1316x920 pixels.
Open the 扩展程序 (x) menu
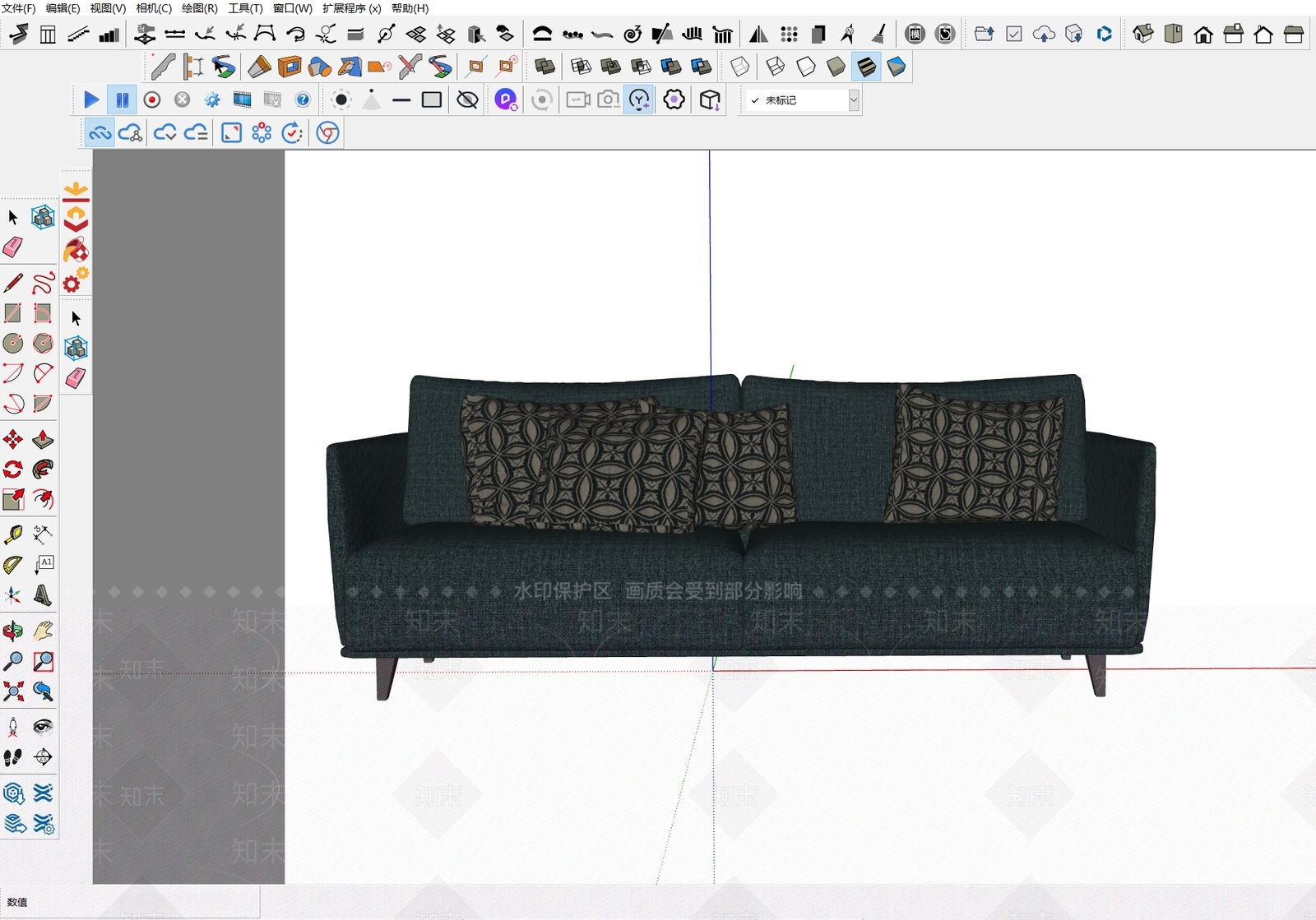352,8
